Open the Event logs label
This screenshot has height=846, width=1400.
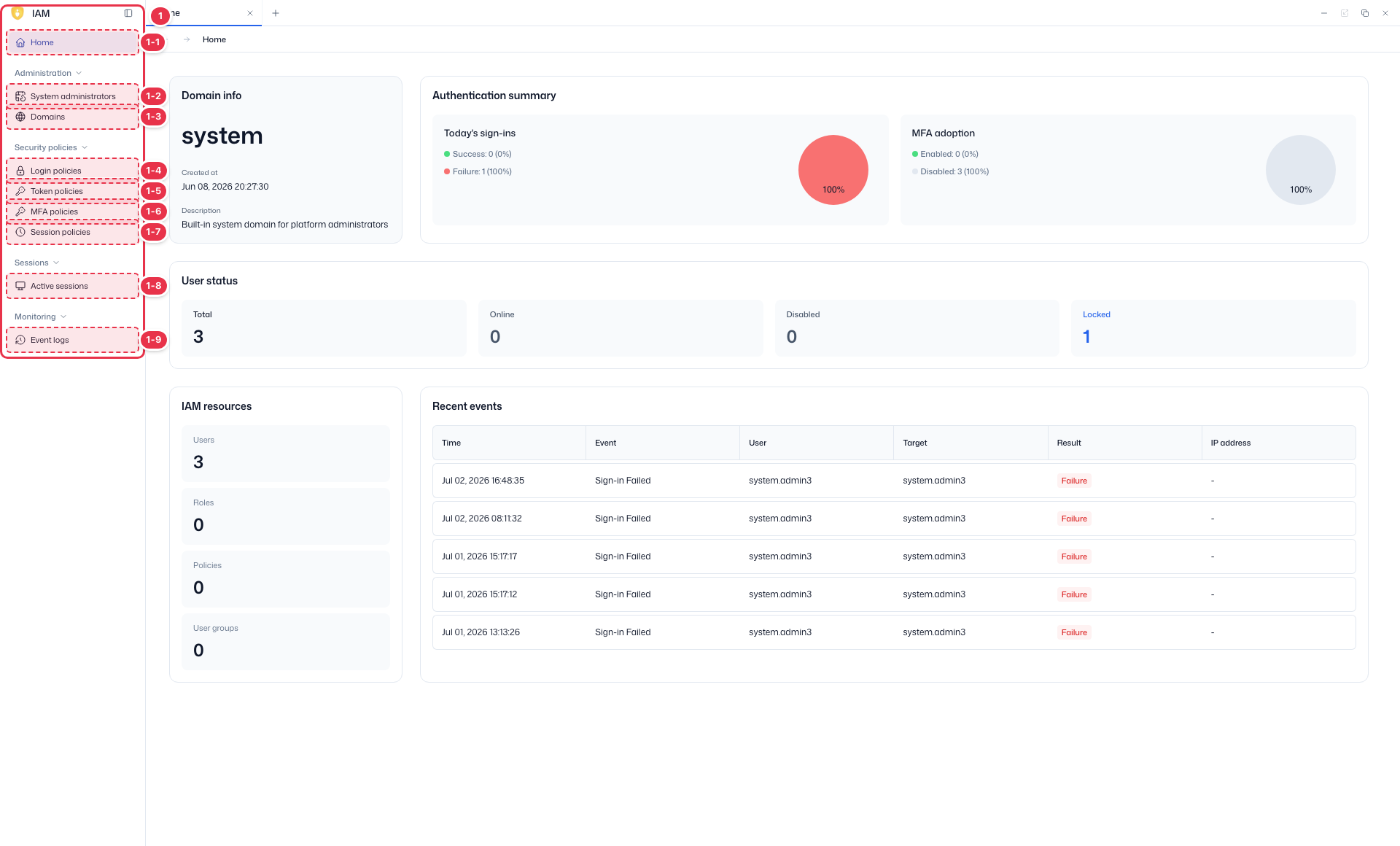point(50,340)
